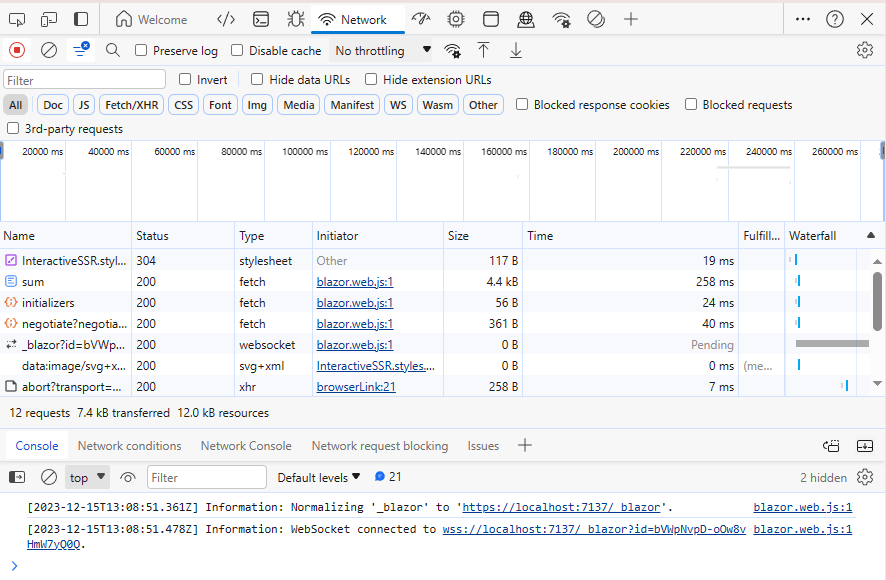
Task: Create live expression eye icon
Action: [x=128, y=478]
